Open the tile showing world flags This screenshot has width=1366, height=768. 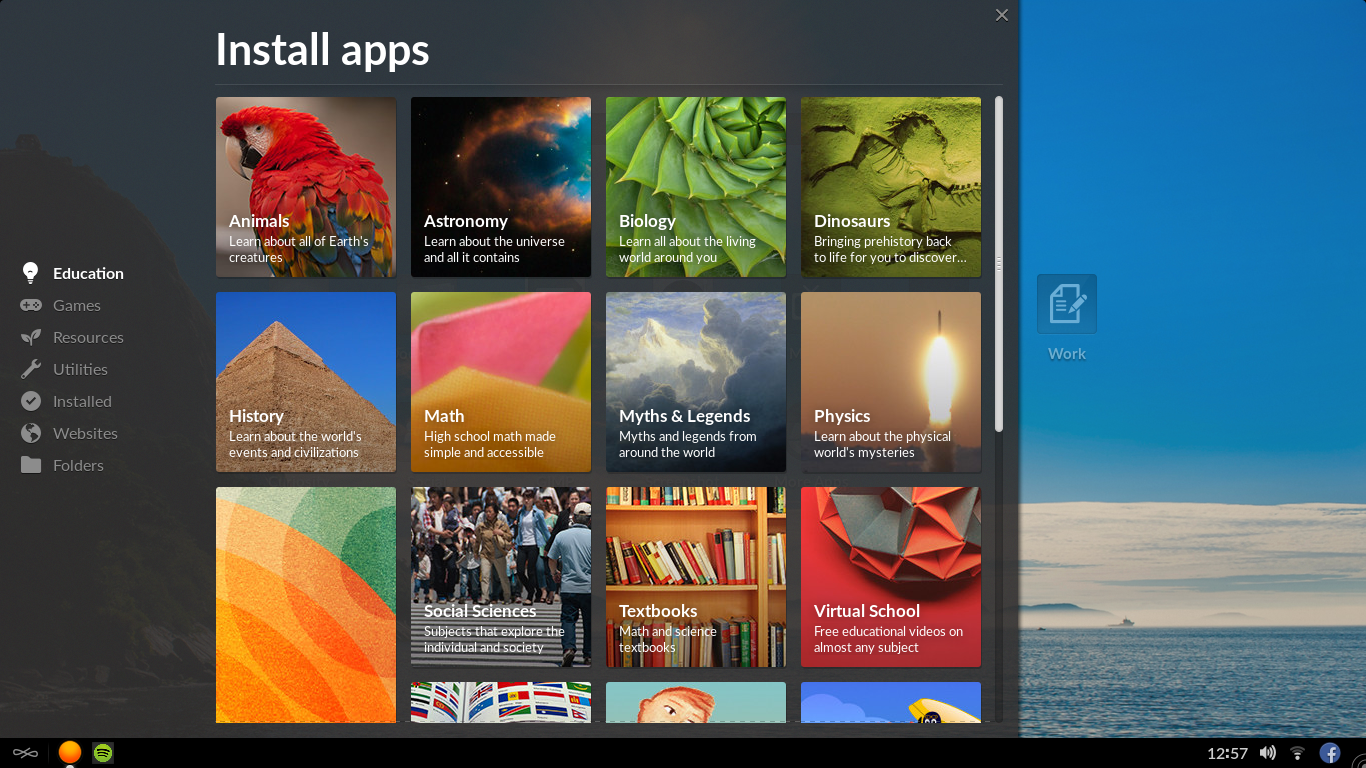coord(501,702)
